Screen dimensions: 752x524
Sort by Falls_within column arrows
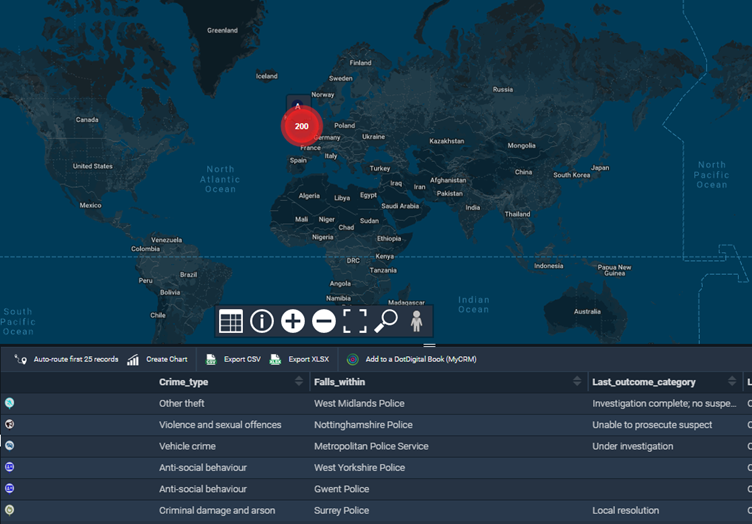click(x=577, y=382)
